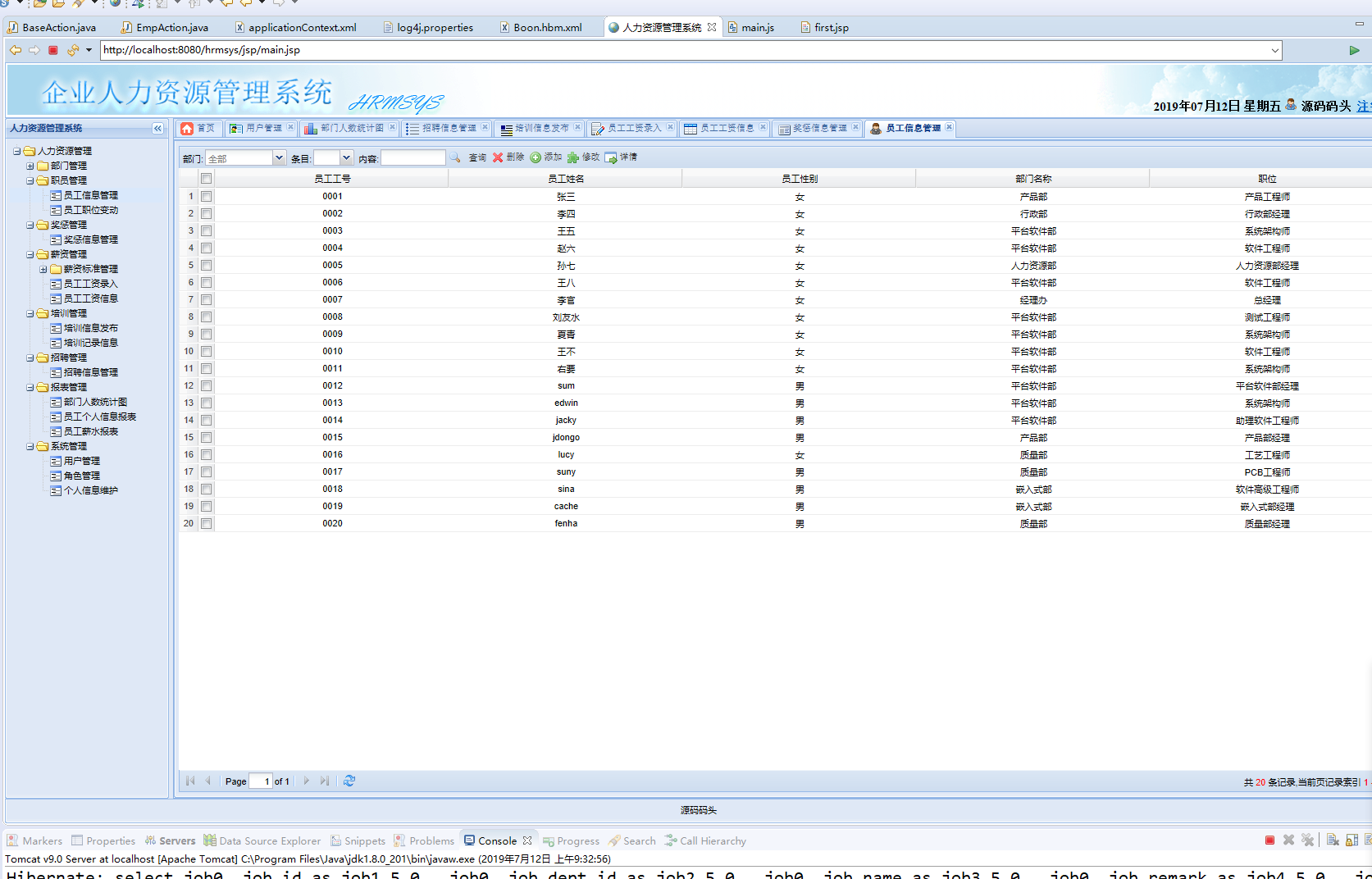The height and width of the screenshot is (879, 1372).
Task: Click the green Go arrow beside the URL bar
Action: point(1354,50)
